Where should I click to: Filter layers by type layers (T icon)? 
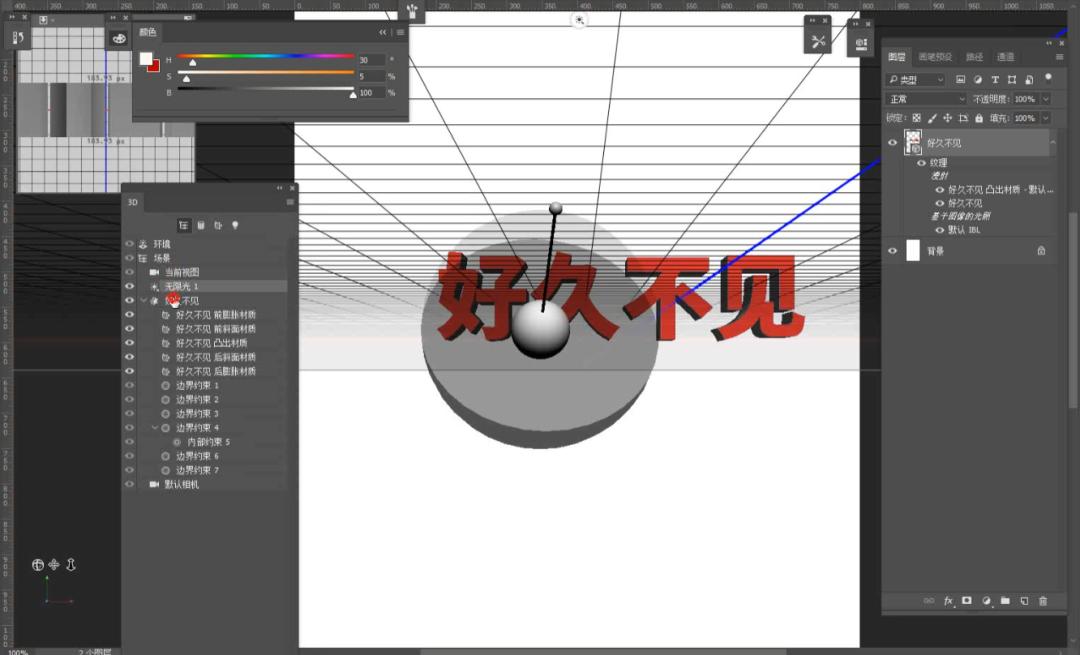[994, 80]
